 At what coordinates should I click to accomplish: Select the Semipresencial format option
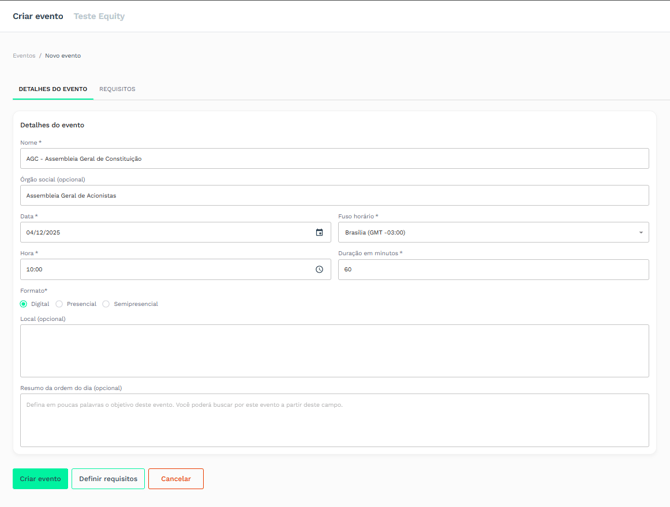point(106,304)
